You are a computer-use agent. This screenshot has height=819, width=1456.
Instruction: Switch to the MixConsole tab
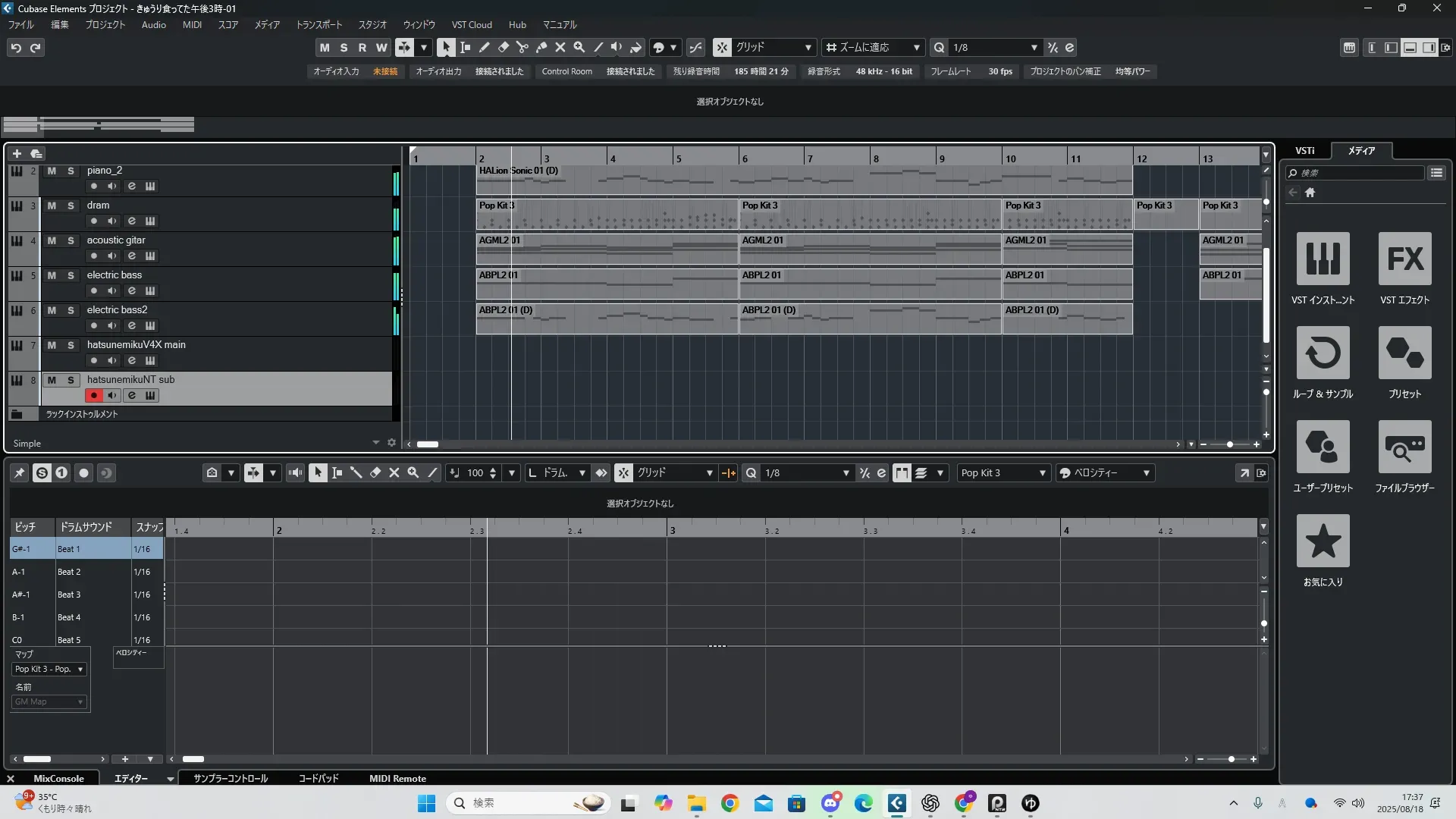click(x=58, y=778)
